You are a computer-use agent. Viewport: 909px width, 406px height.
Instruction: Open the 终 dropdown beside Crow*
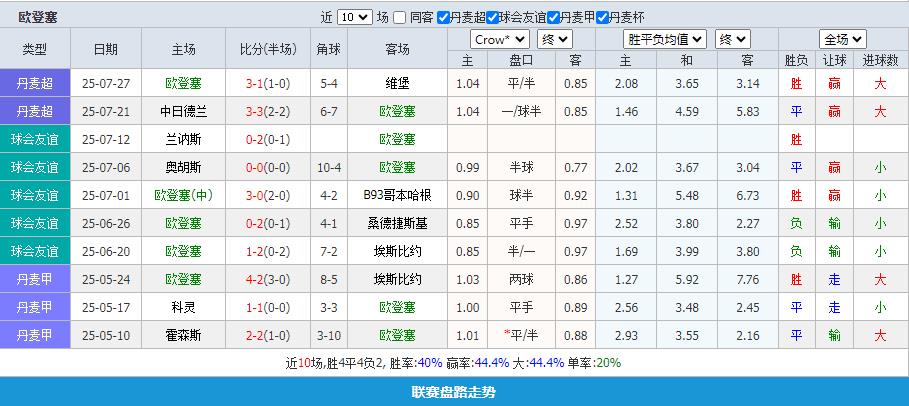(x=554, y=39)
